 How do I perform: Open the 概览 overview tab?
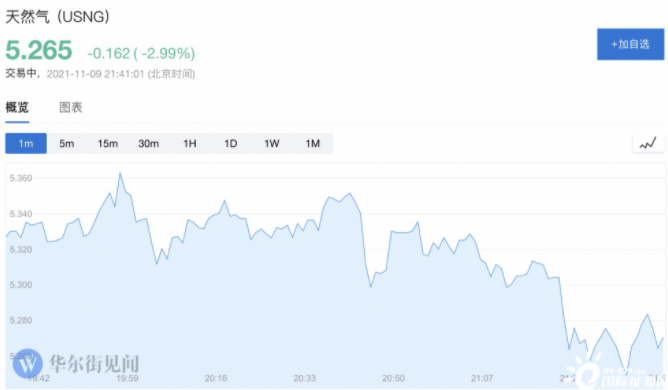coord(17,107)
